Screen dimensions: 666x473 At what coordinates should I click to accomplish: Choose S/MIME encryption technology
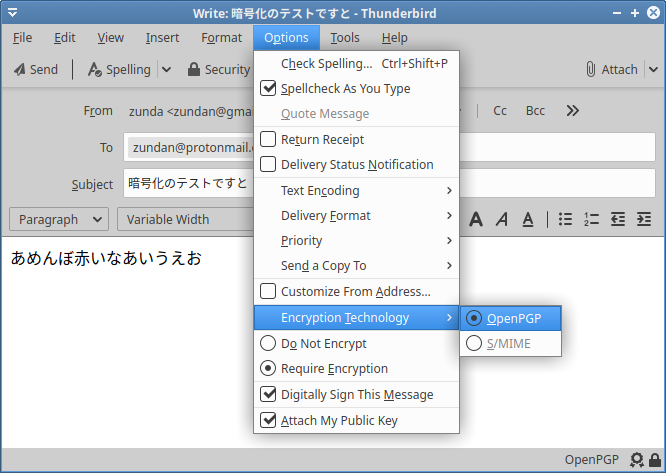511,343
